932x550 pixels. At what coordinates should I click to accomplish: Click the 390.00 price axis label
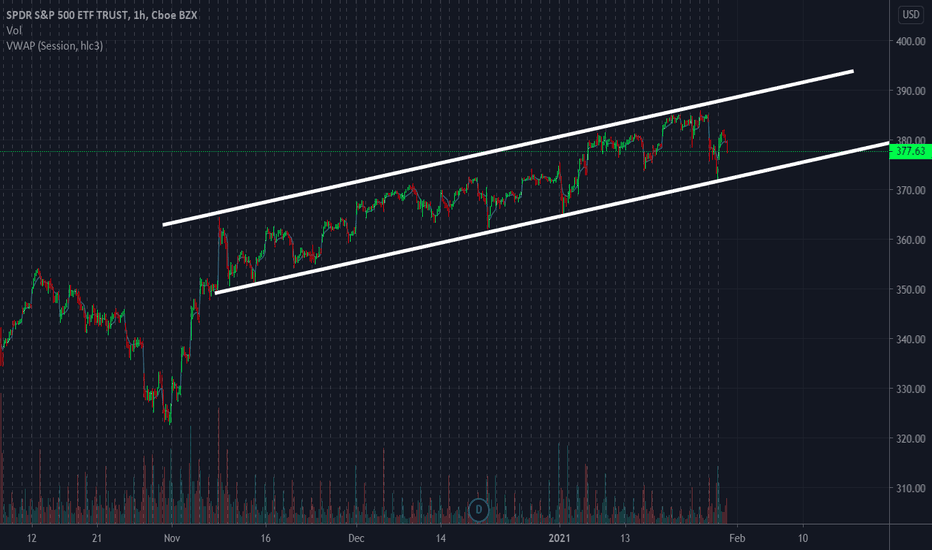911,91
